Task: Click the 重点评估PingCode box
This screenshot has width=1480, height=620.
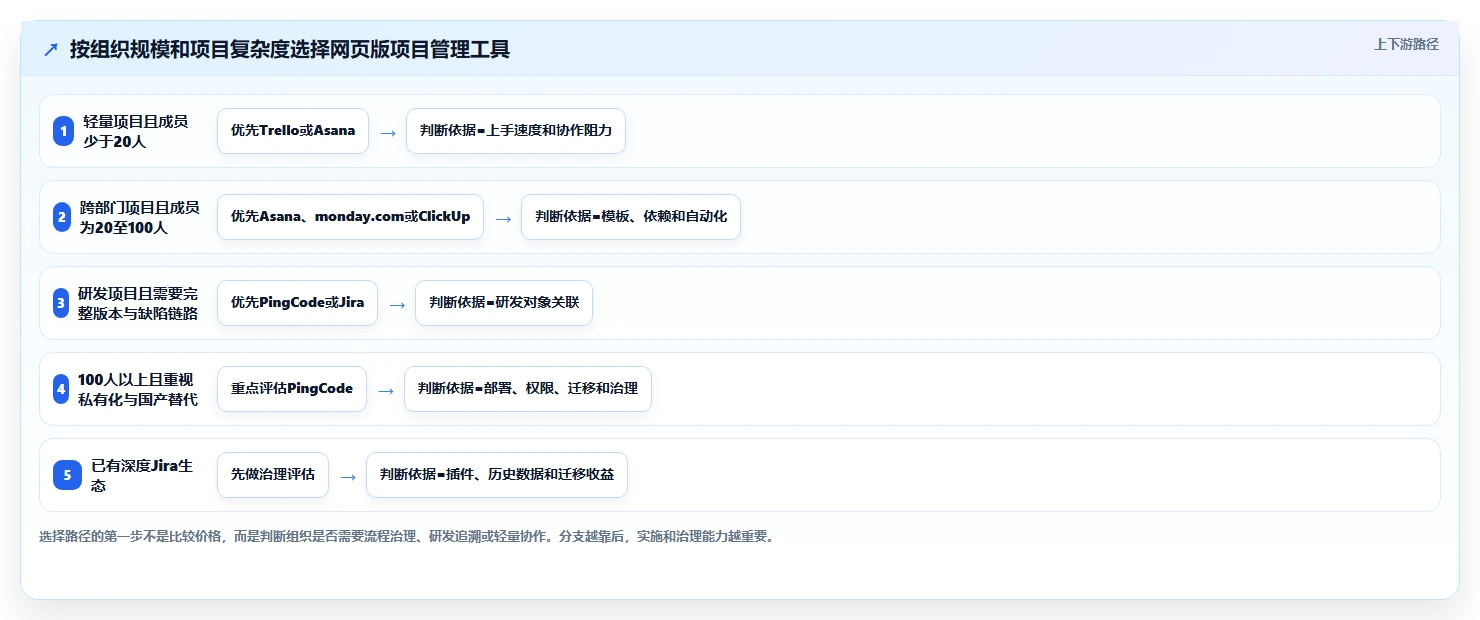Action: [x=292, y=389]
